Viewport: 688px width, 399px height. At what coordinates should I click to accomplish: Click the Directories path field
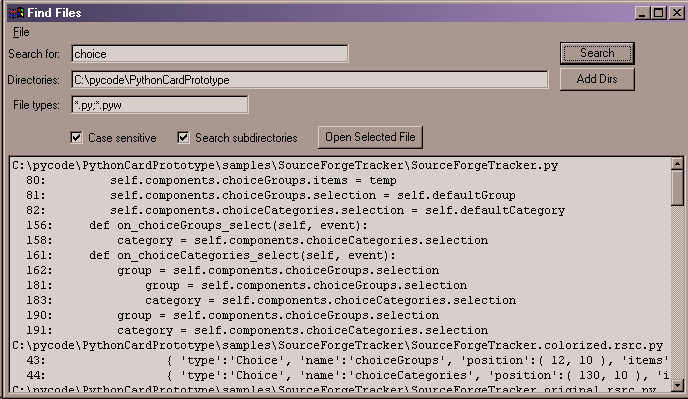pyautogui.click(x=310, y=79)
